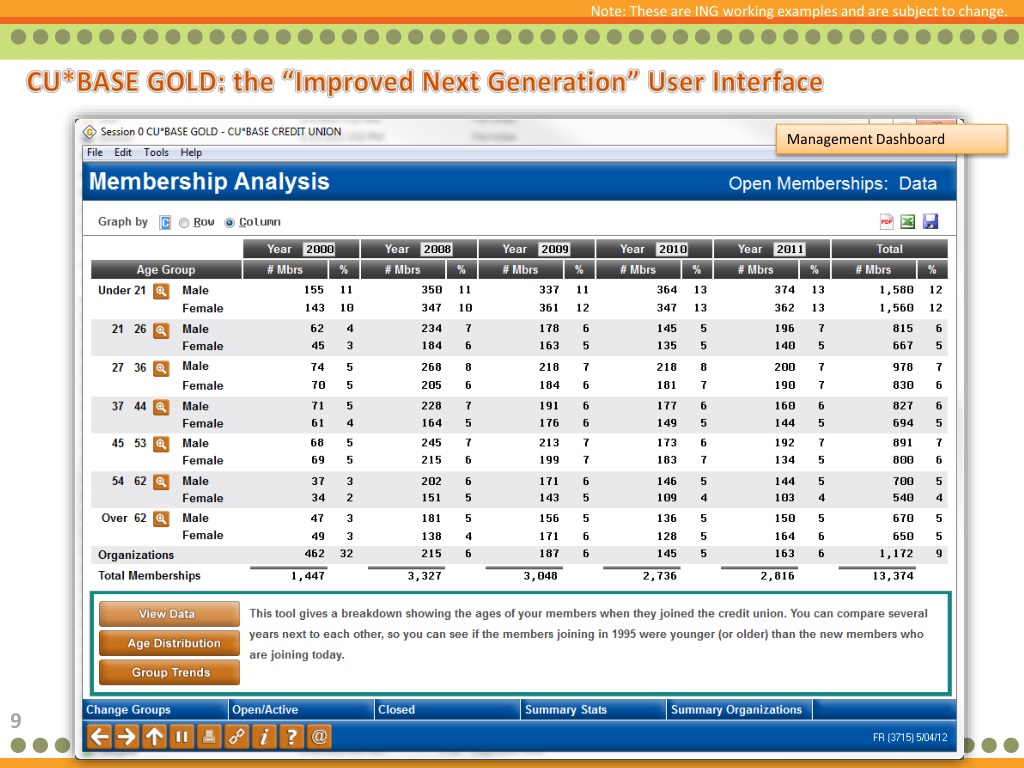
Task: Edit the Year field showing 2009
Action: click(x=554, y=249)
